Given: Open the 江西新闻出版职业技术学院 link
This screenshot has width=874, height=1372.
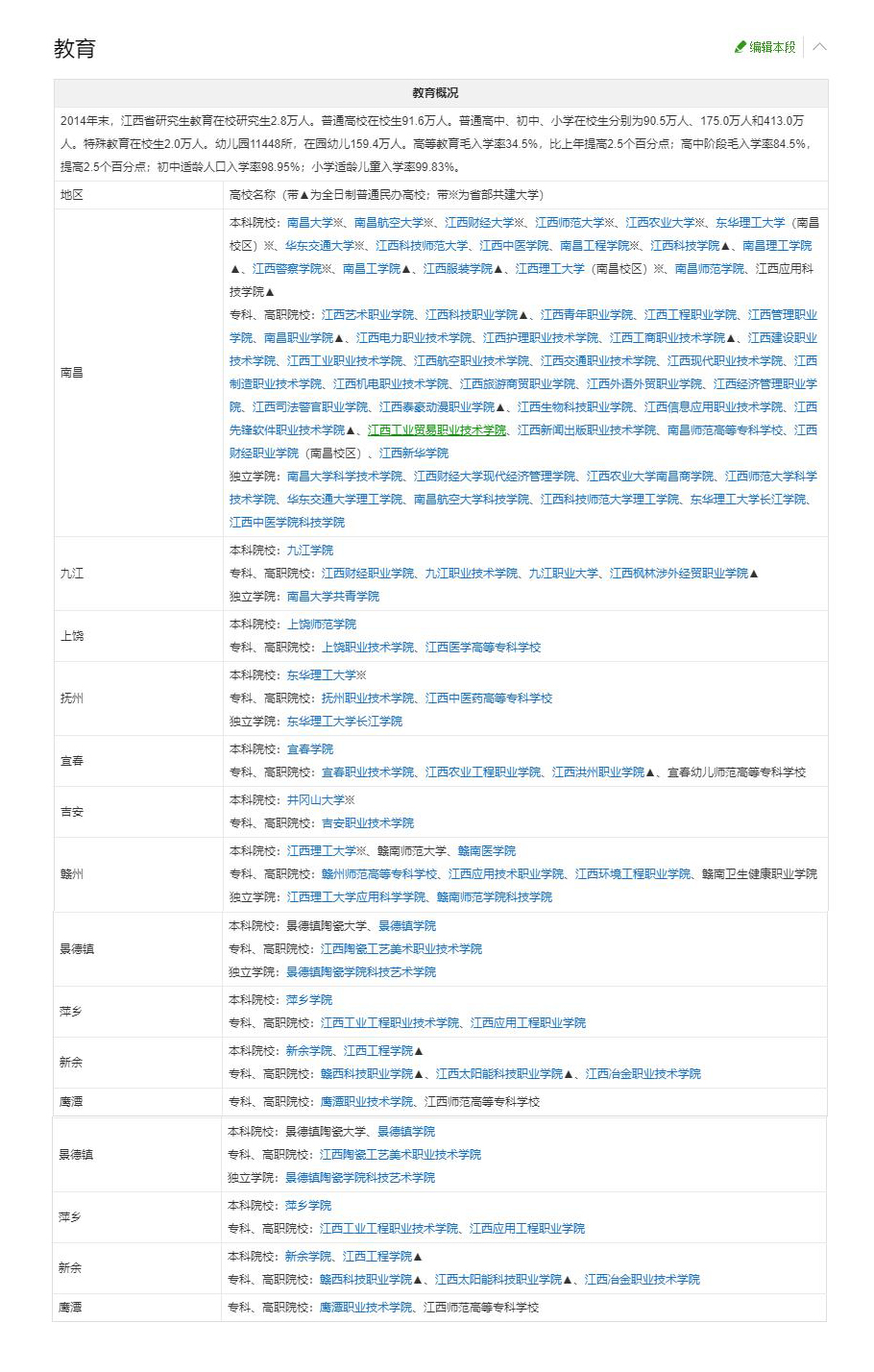Looking at the screenshot, I should coord(587,430).
